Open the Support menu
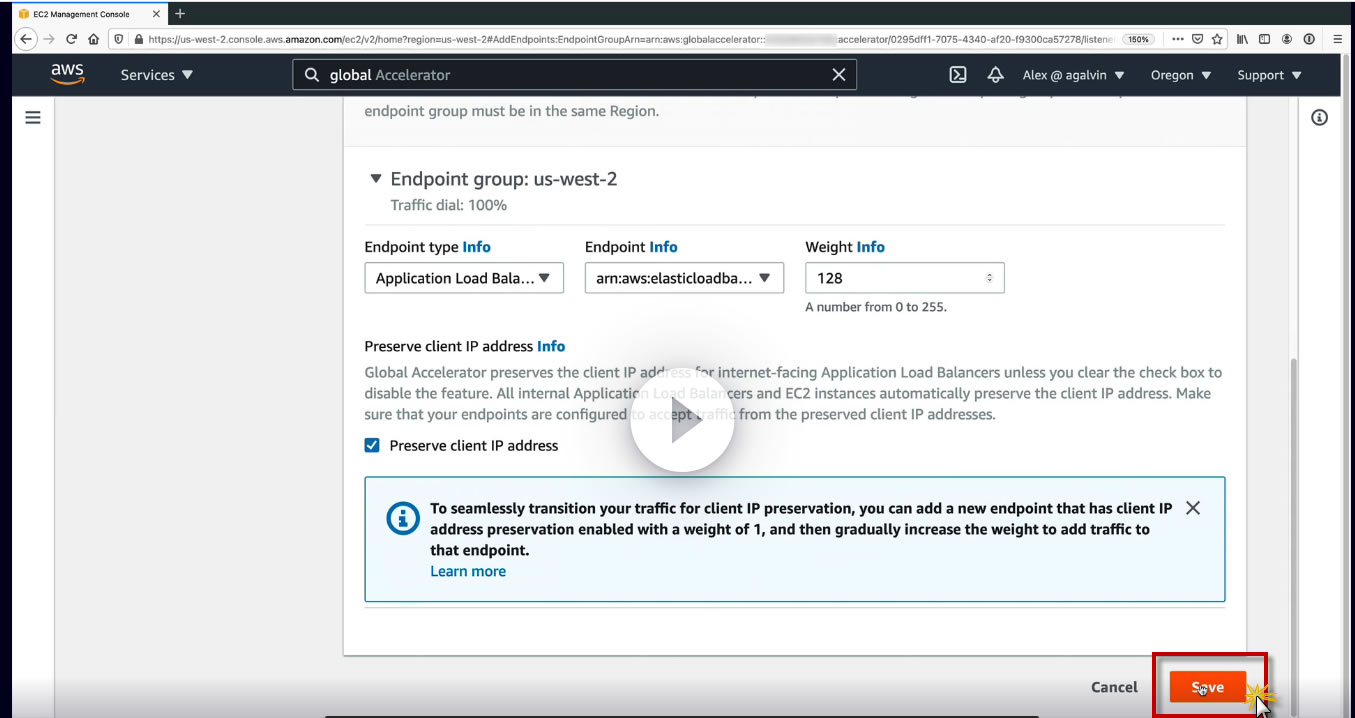1355x718 pixels. pyautogui.click(x=1270, y=75)
